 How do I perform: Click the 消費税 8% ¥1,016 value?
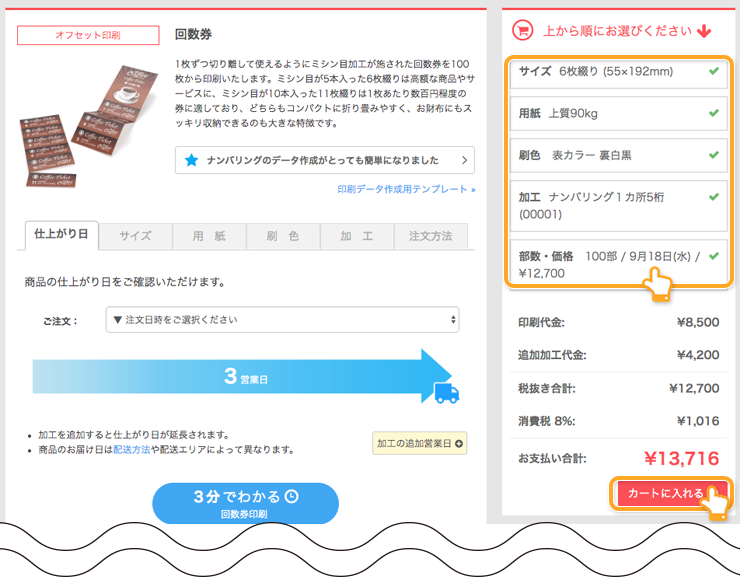698,421
